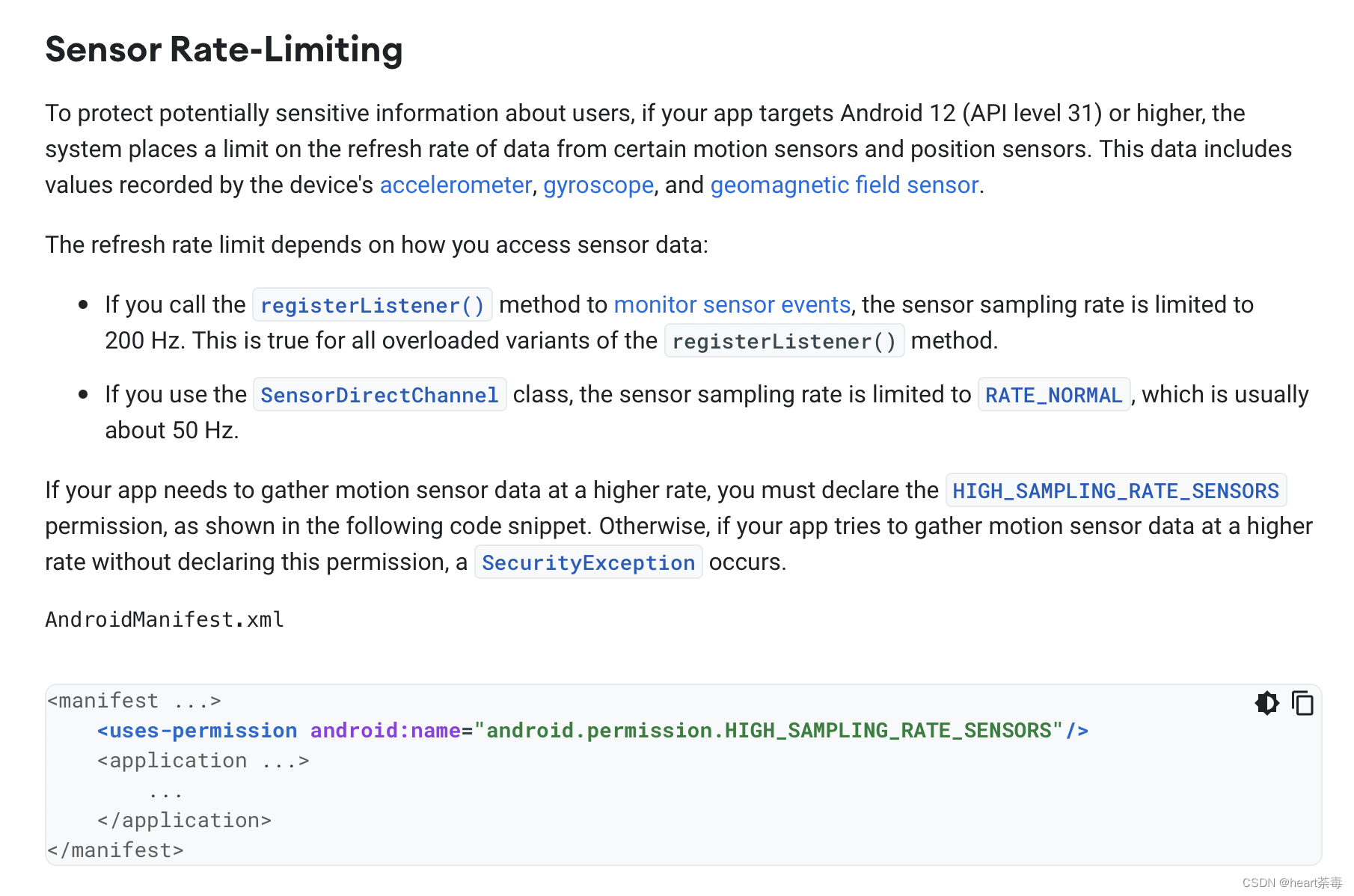Open the SecurityException reference link
Viewport: 1354px width, 896px height.
(x=588, y=562)
